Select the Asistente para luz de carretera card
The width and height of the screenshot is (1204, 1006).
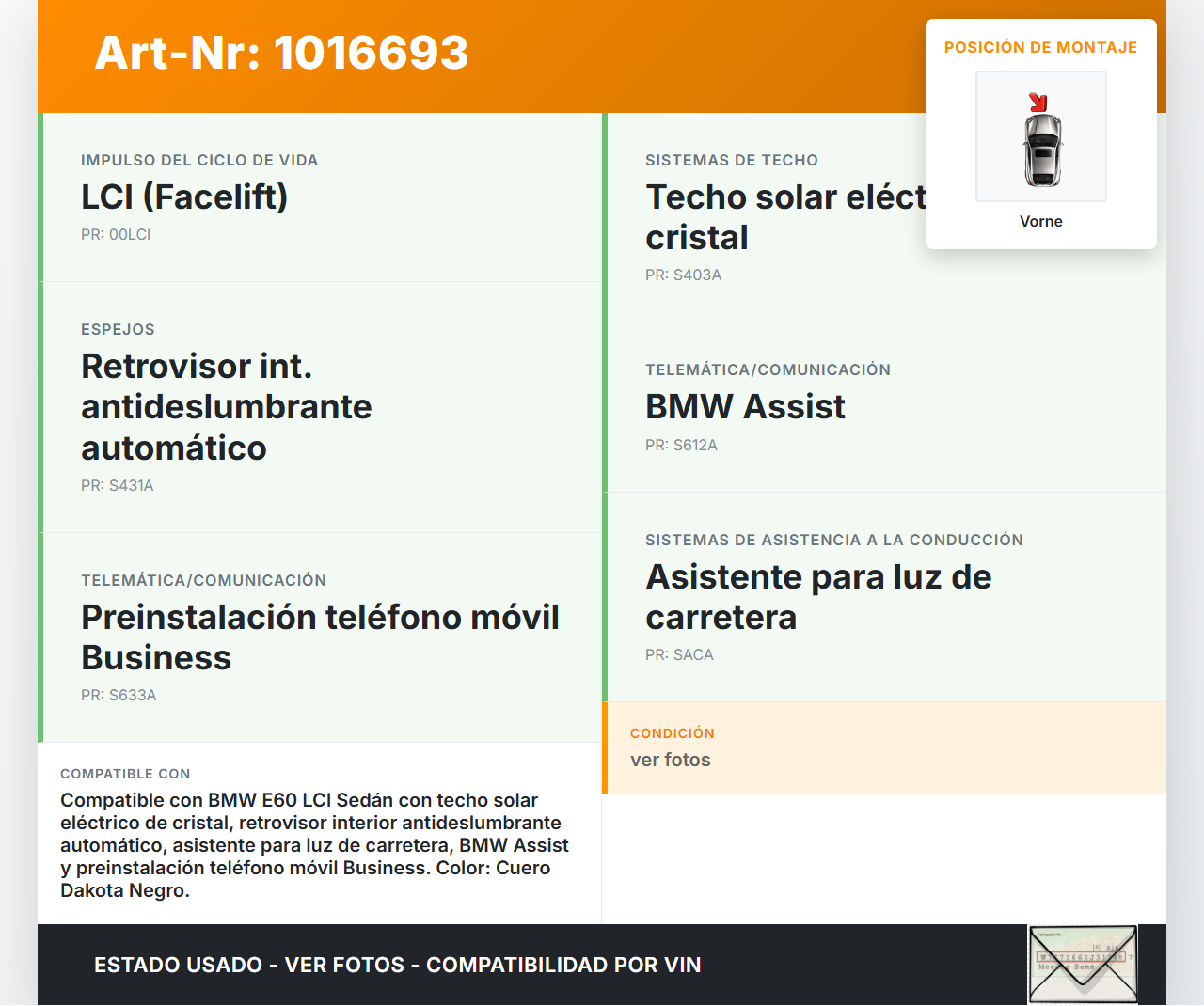tap(884, 597)
